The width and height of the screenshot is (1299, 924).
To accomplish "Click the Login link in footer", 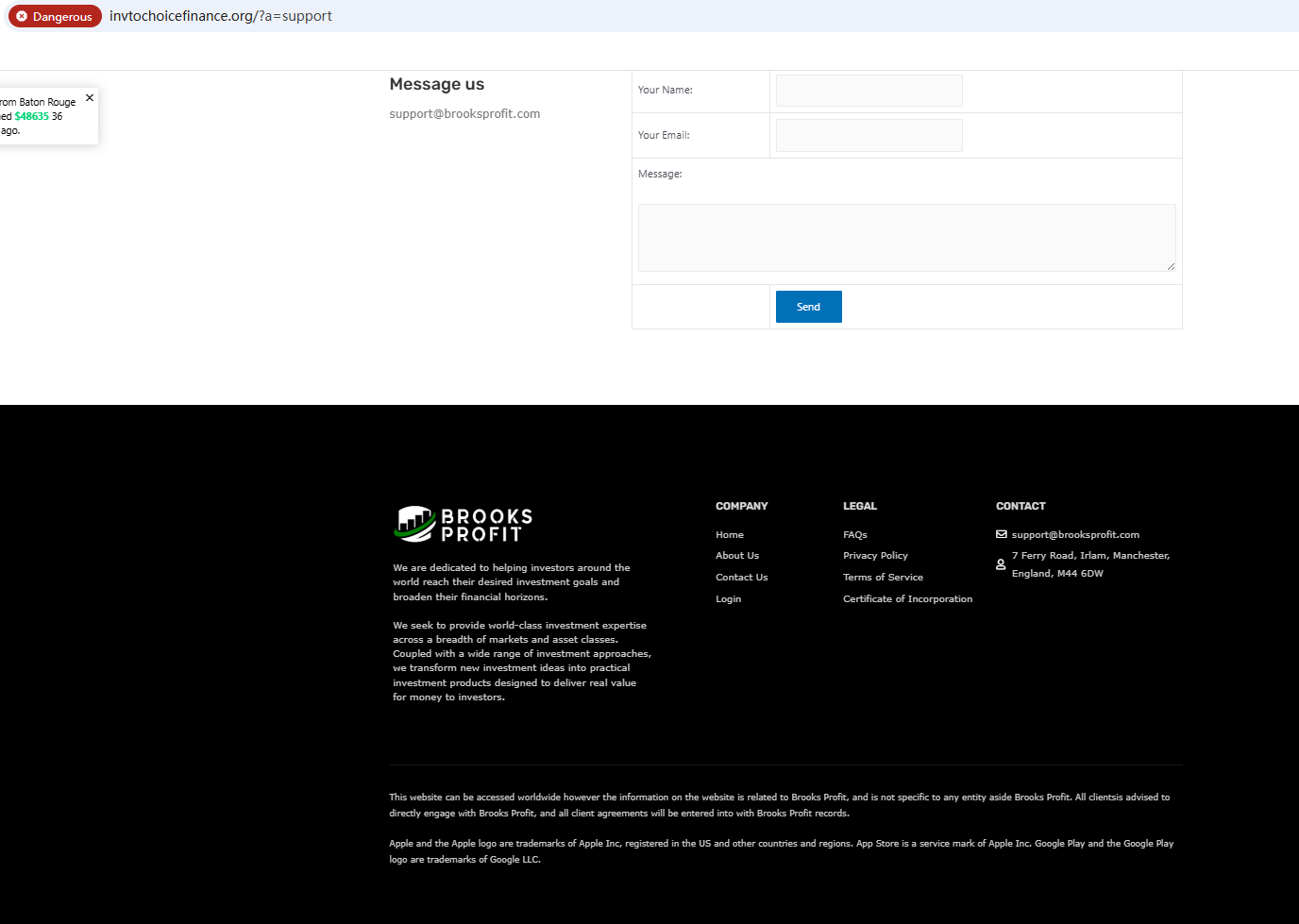I will (x=728, y=599).
